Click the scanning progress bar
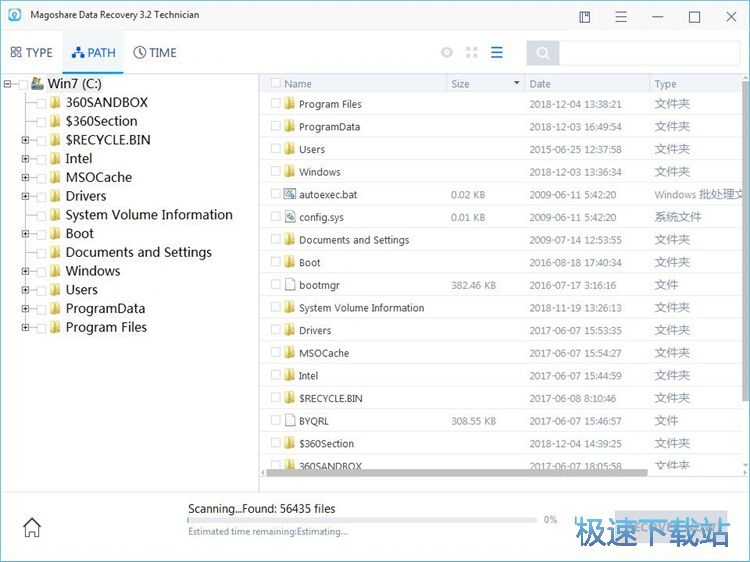This screenshot has height=562, width=750. 363,520
